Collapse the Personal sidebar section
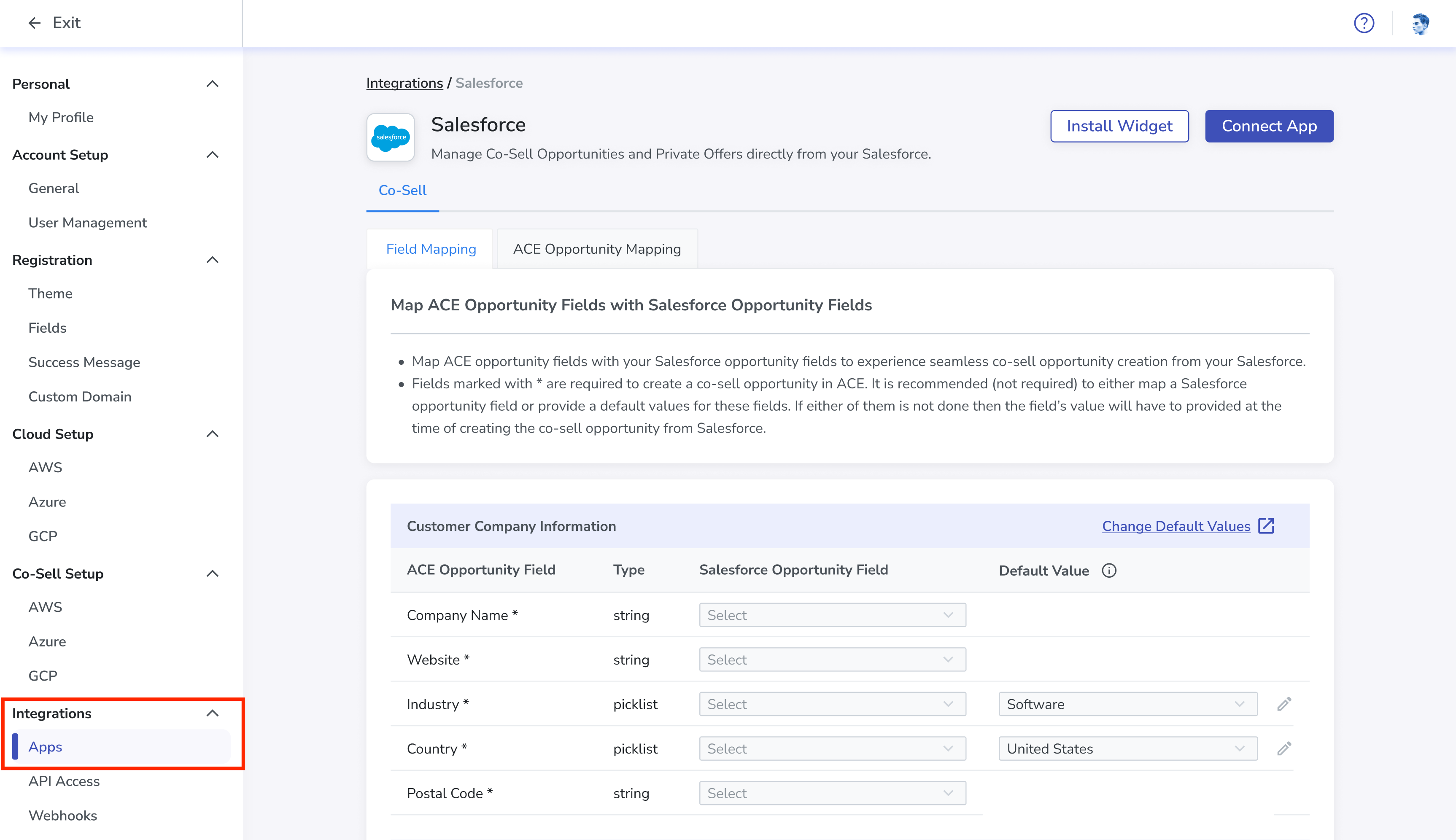Viewport: 1456px width, 840px height. pos(212,84)
